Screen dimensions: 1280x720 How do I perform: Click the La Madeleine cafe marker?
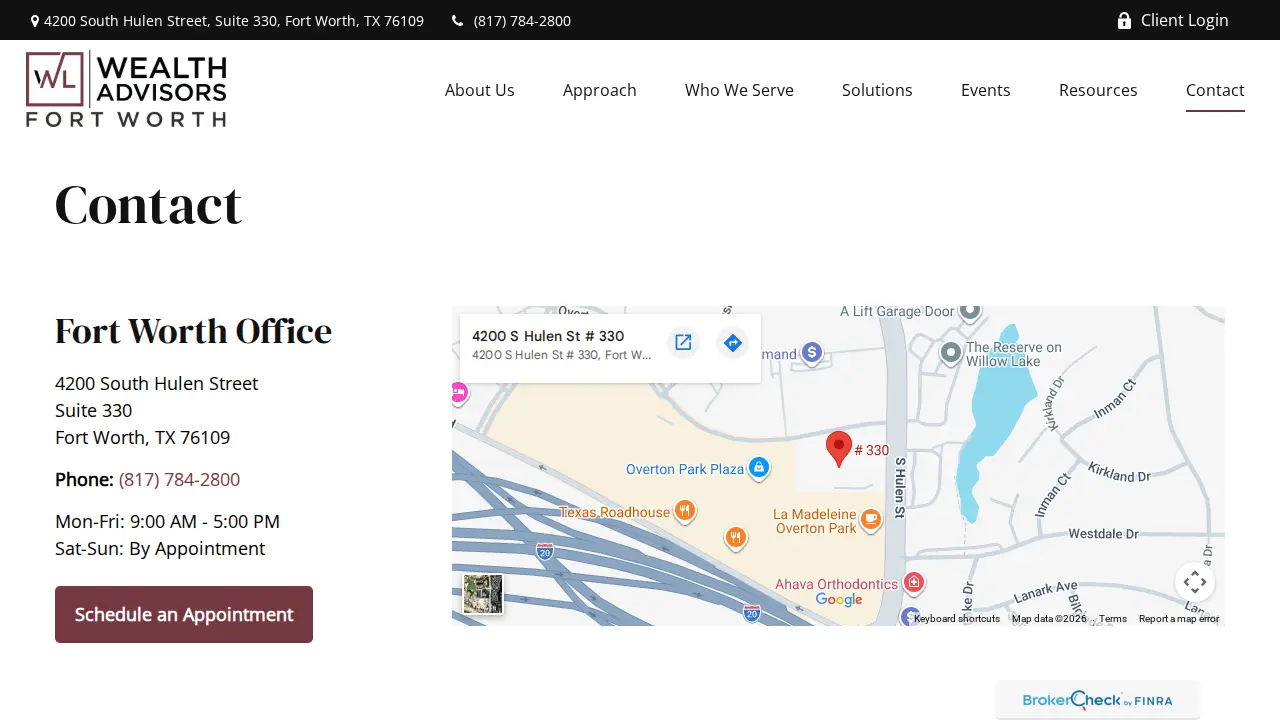(871, 518)
